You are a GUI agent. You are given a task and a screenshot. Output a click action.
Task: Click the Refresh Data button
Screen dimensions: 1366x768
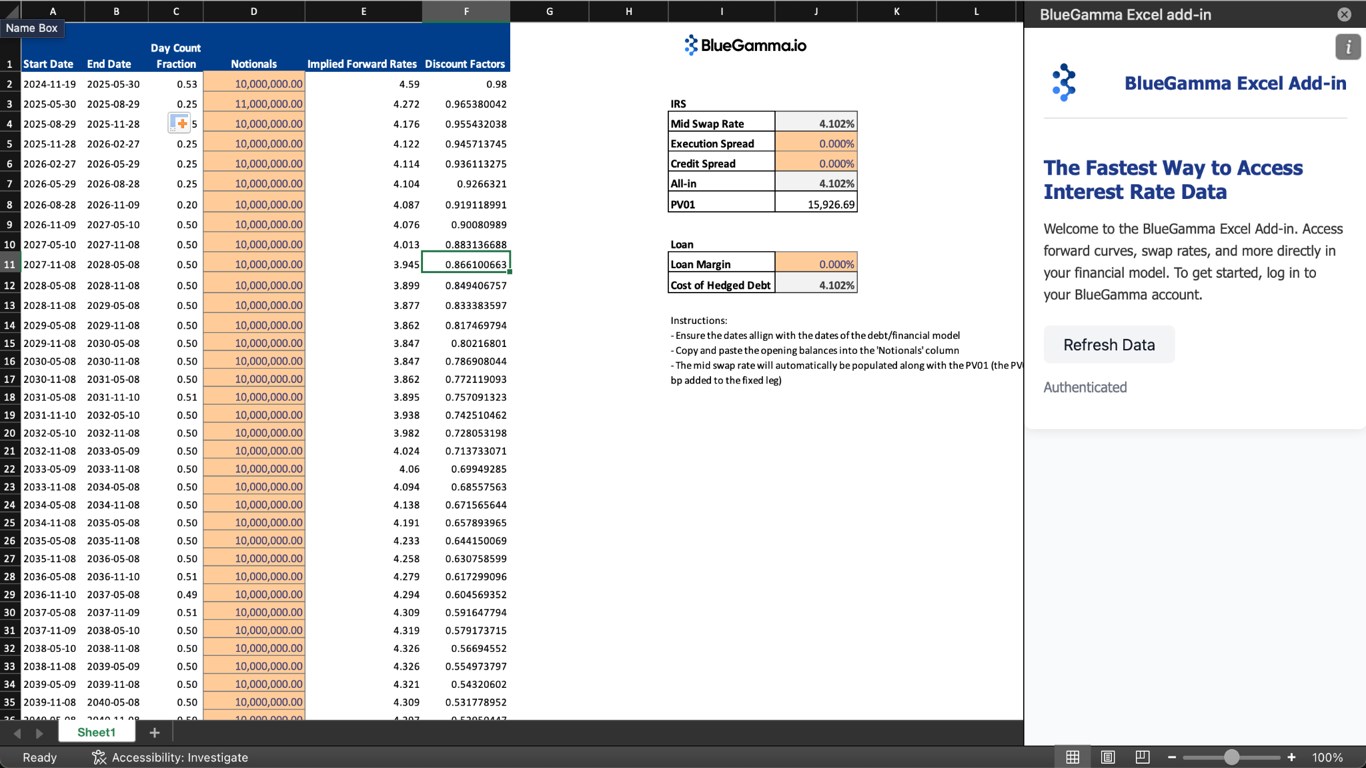(x=1109, y=345)
